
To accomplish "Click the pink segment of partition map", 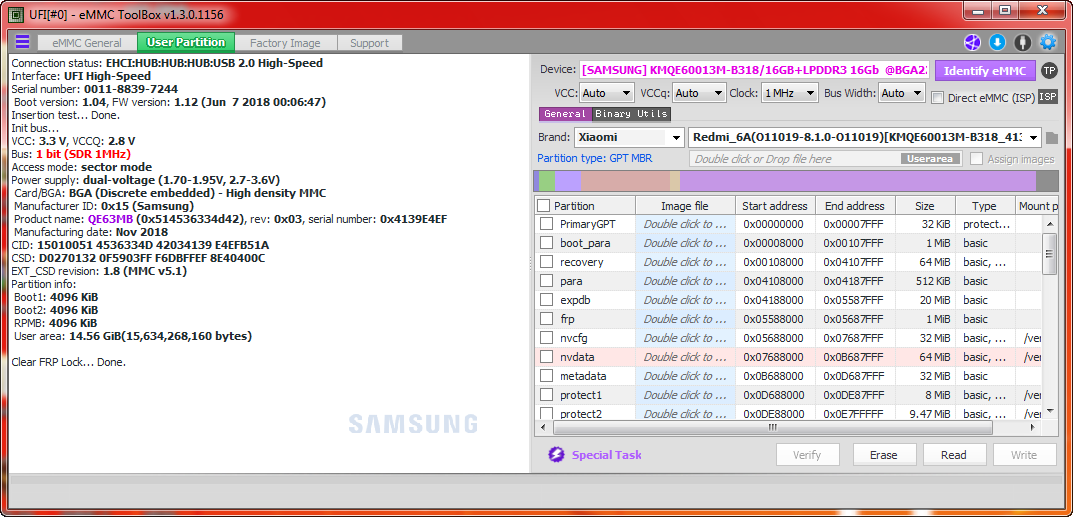I will 625,181.
